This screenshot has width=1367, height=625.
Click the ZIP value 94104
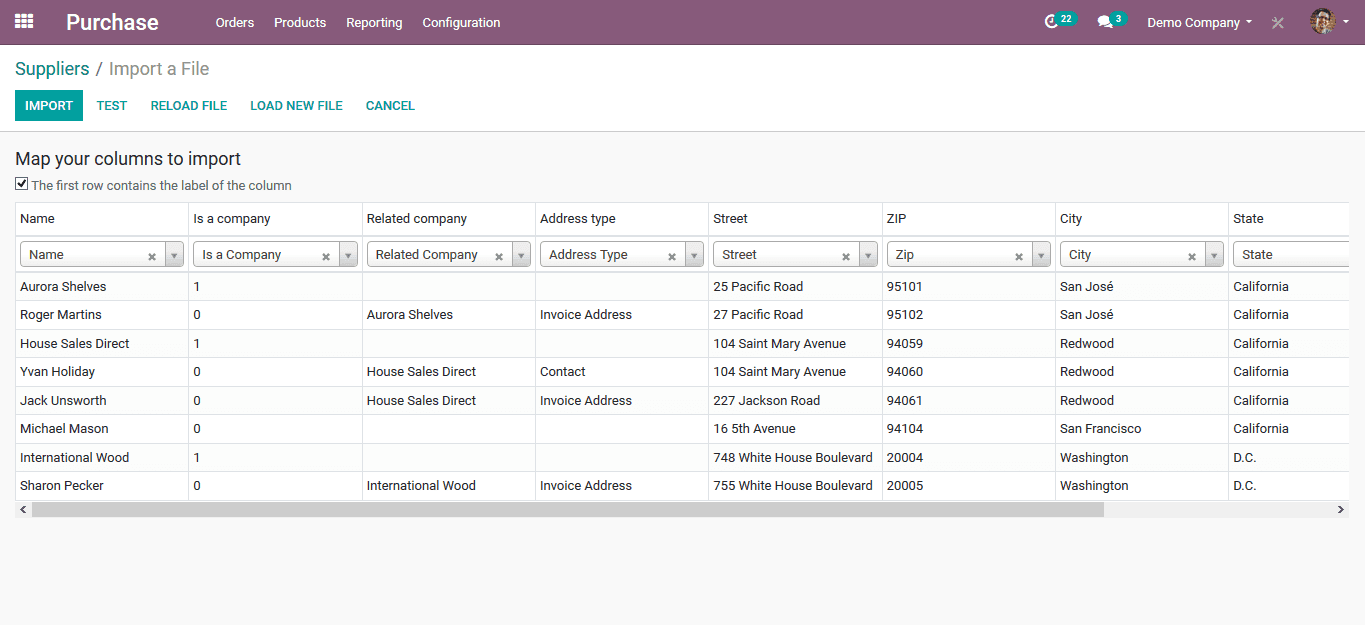pos(904,428)
